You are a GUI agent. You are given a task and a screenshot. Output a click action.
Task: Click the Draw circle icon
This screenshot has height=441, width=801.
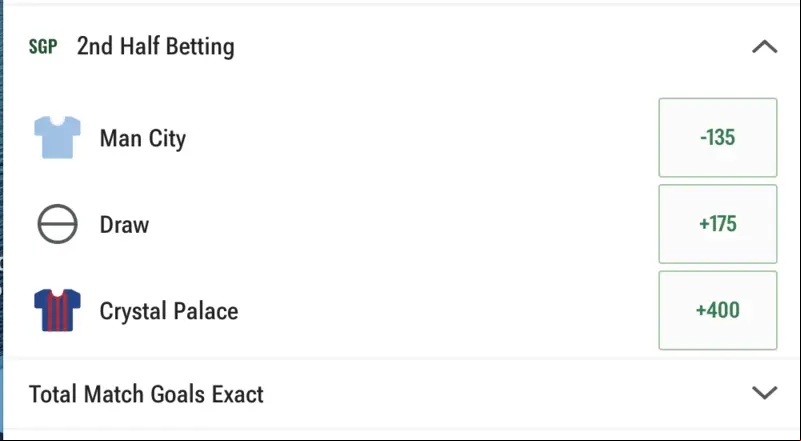tap(58, 224)
